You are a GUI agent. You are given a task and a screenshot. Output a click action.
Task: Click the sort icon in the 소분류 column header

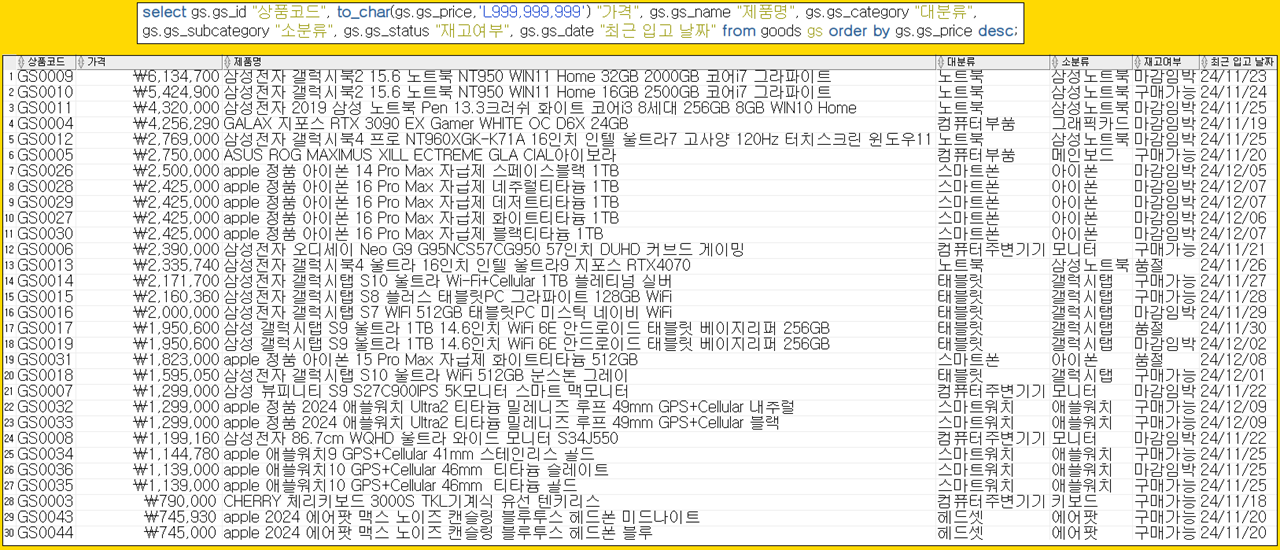click(1056, 62)
